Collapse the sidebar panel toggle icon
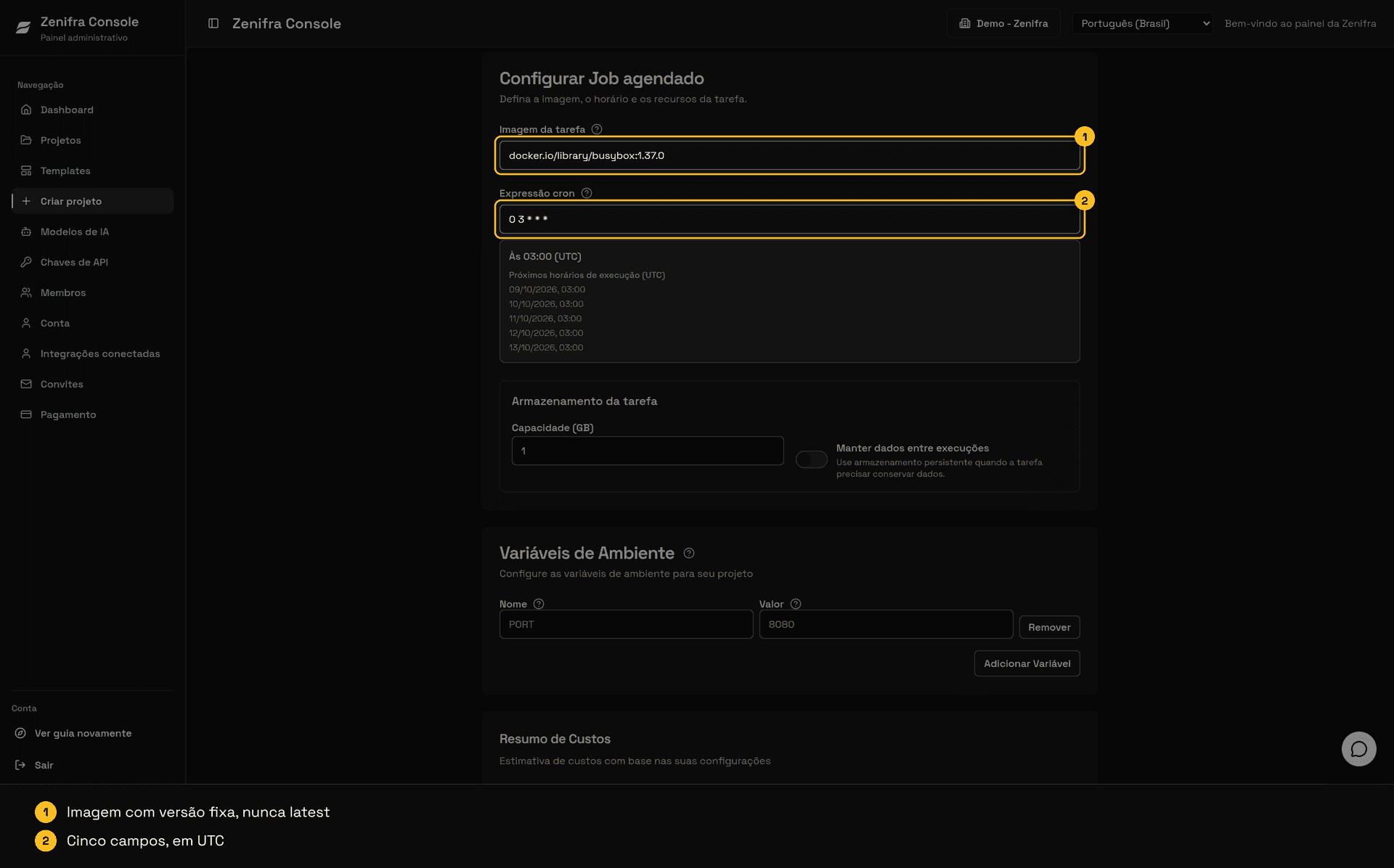The image size is (1394, 868). pos(213,23)
